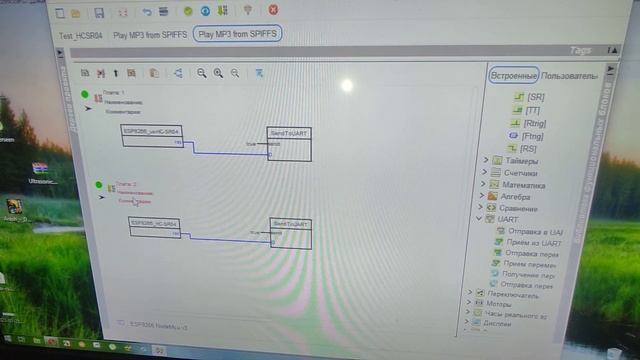Collapse Board 1 using its black arrow

tap(88, 109)
